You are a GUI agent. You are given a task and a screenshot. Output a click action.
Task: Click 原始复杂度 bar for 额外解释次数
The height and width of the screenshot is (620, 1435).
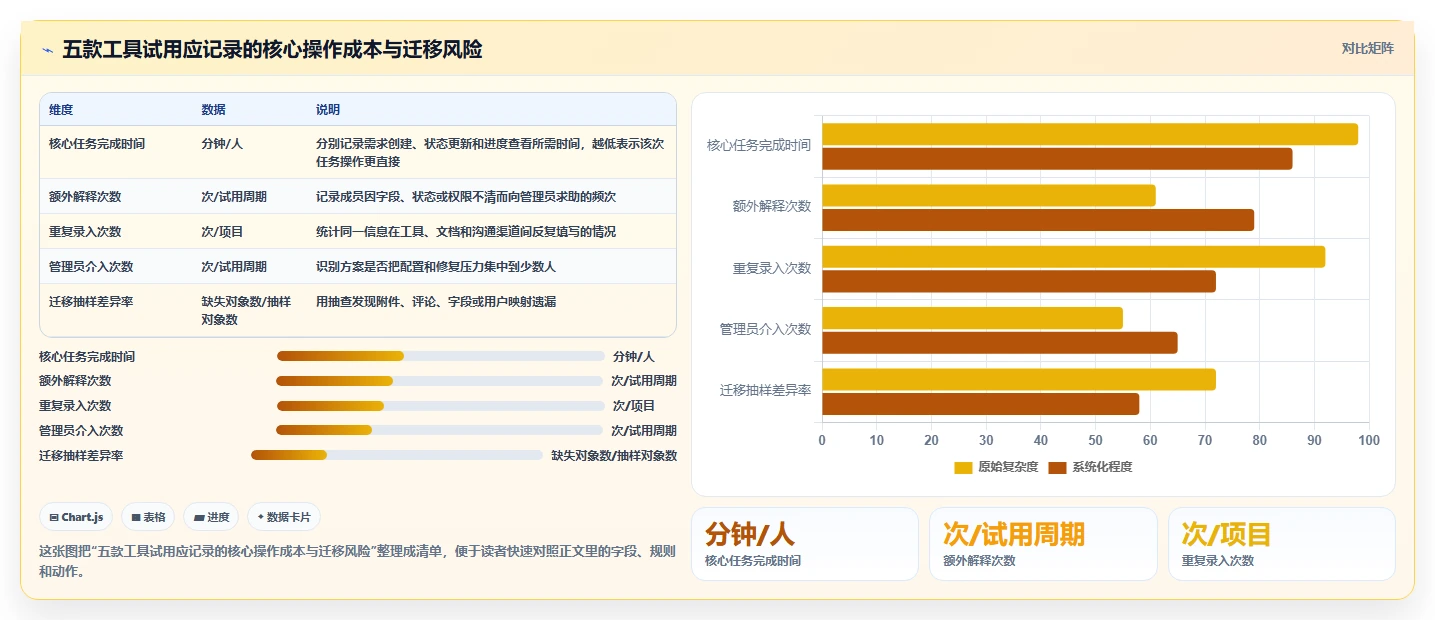click(x=989, y=195)
